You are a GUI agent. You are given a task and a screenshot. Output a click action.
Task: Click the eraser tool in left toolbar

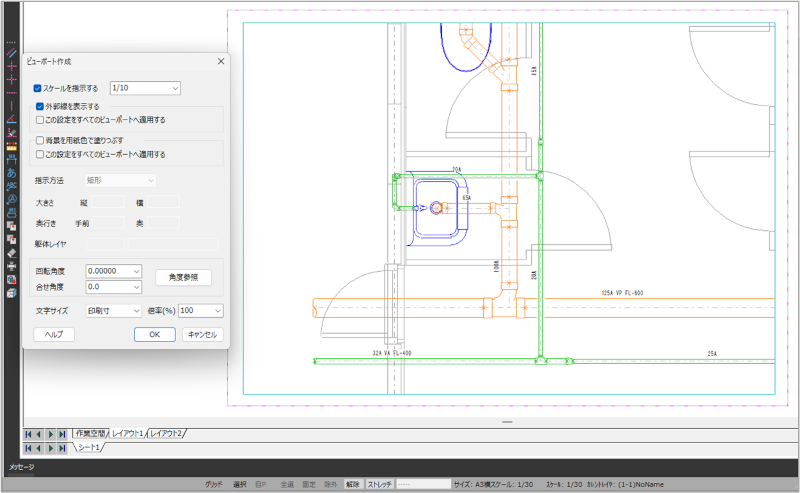point(12,253)
